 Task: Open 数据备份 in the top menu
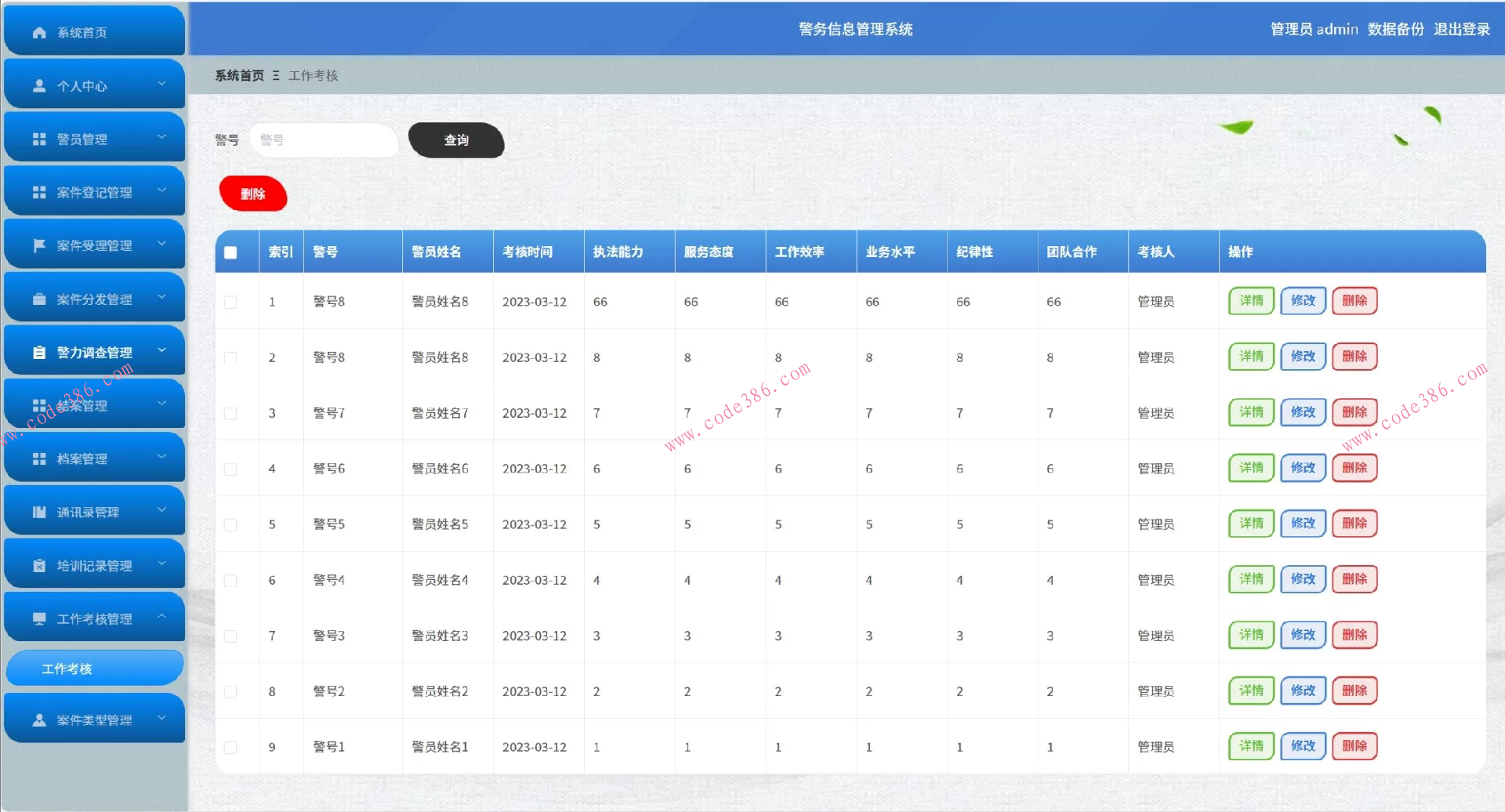point(1394,29)
